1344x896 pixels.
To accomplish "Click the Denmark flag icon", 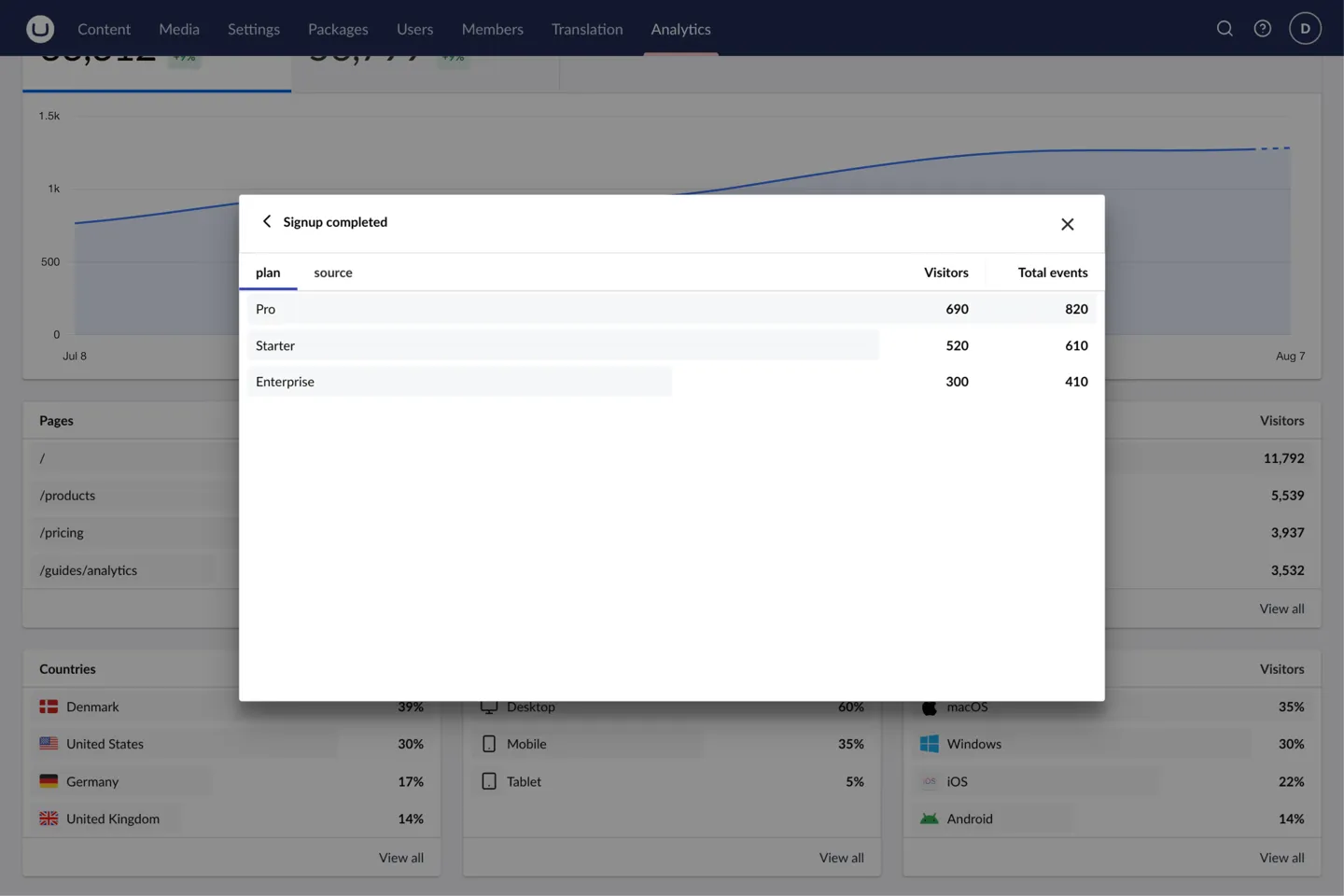I will (x=49, y=707).
